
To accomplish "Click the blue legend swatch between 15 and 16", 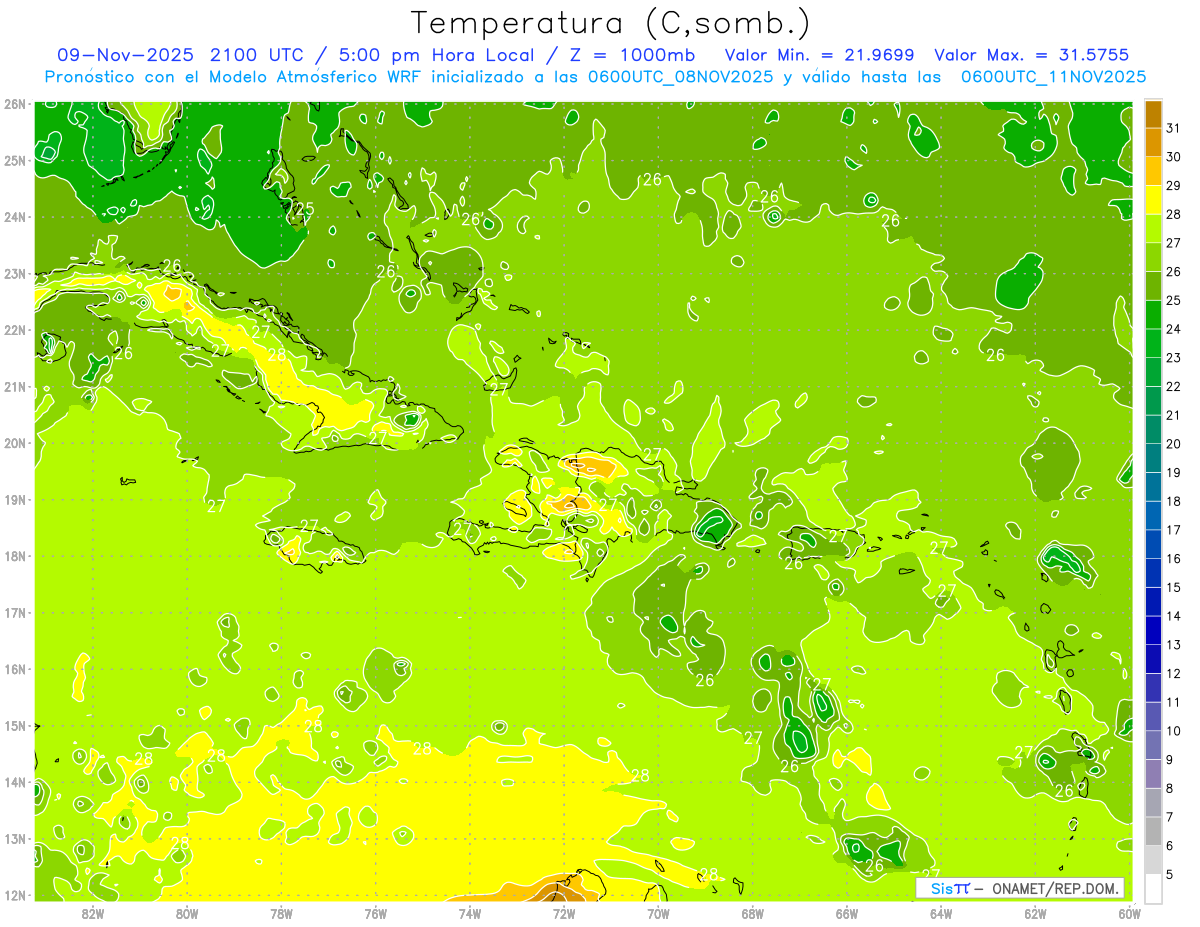I will point(1153,573).
